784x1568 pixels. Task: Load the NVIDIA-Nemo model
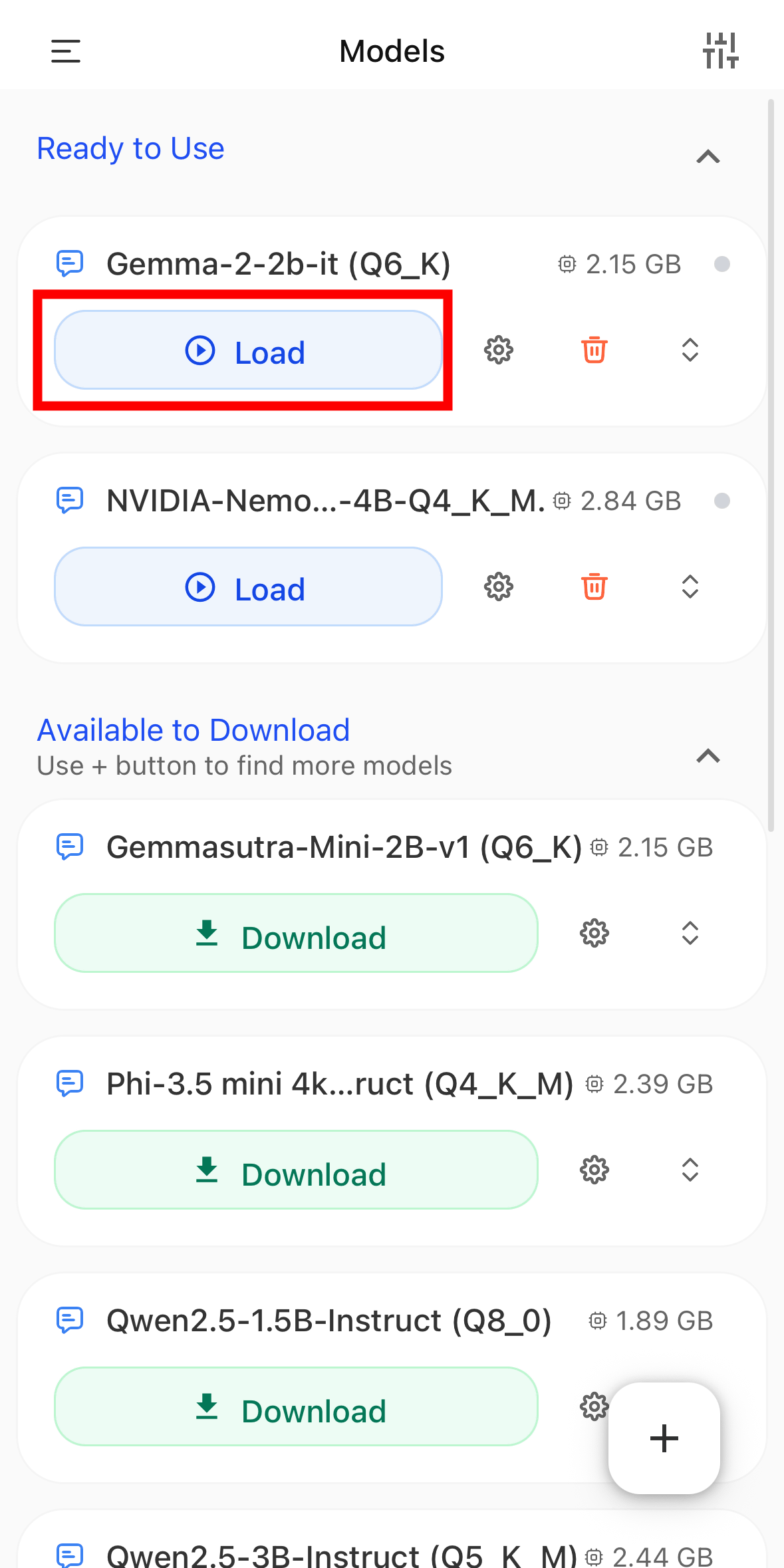tap(247, 587)
